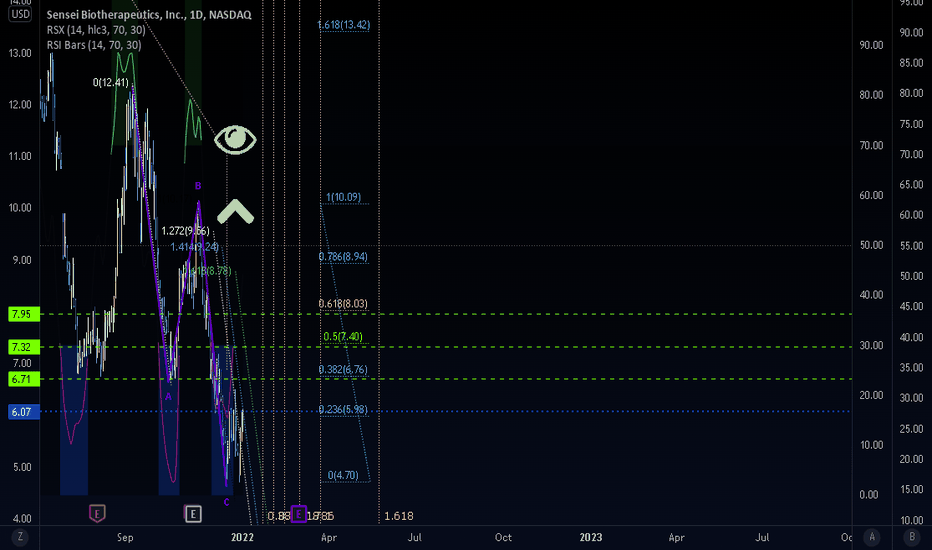Screen dimensions: 932x550
Task: Click the upward chevron arrow icon
Action: click(x=235, y=211)
